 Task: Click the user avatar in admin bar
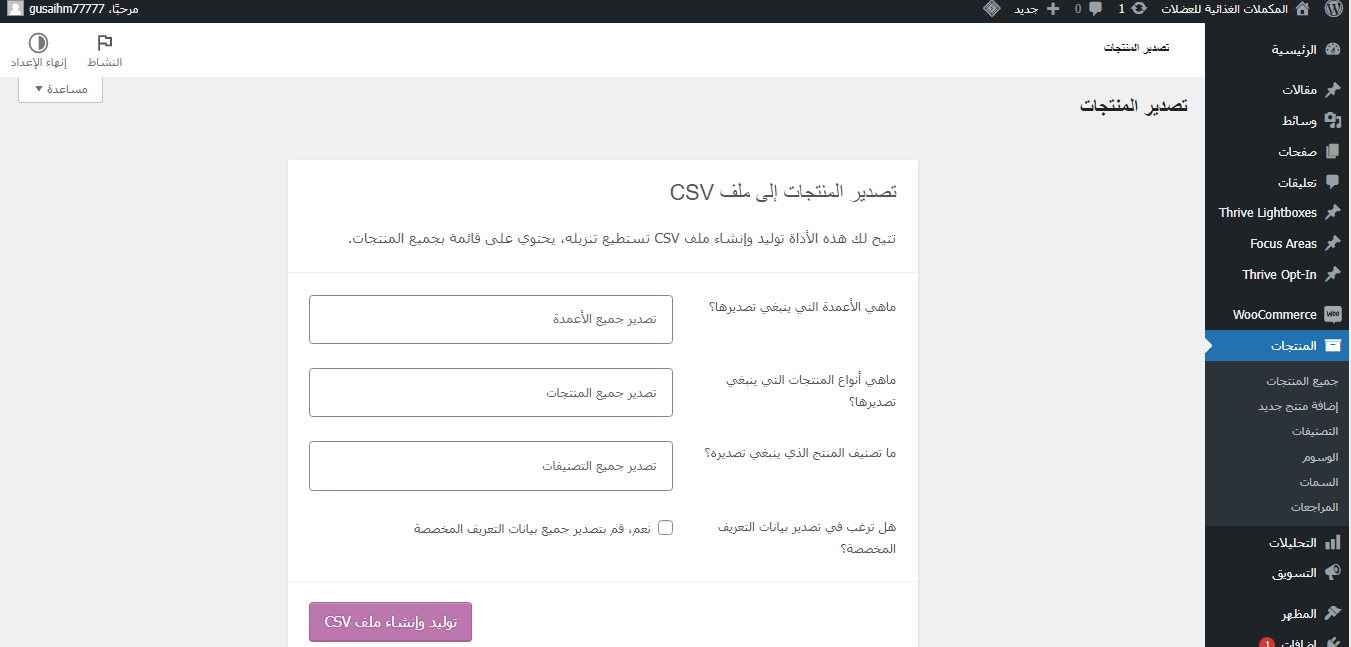click(15, 9)
